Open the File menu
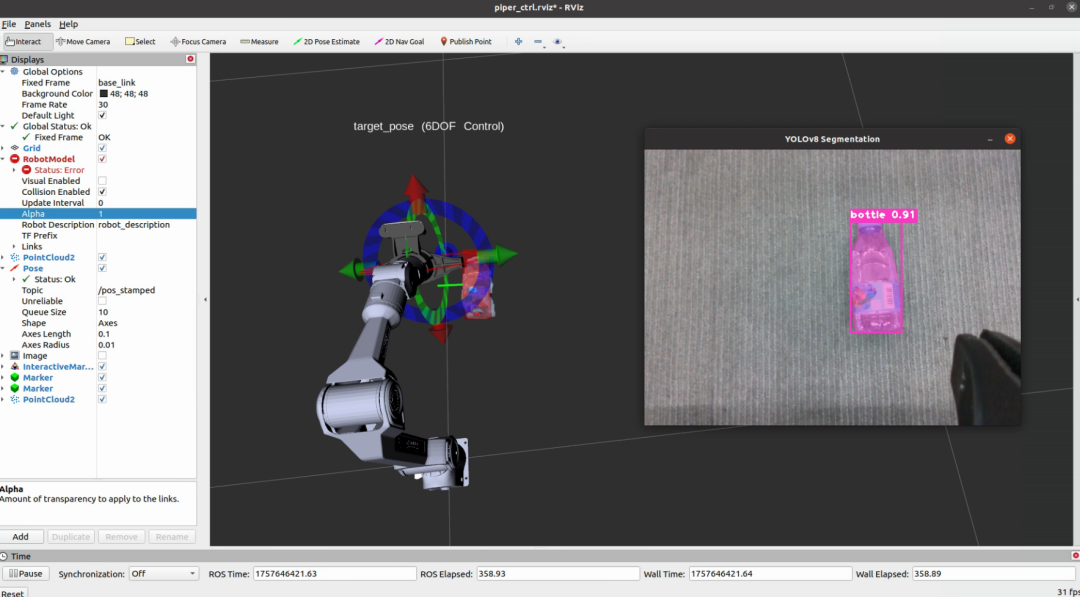1080x597 pixels. 9,24
